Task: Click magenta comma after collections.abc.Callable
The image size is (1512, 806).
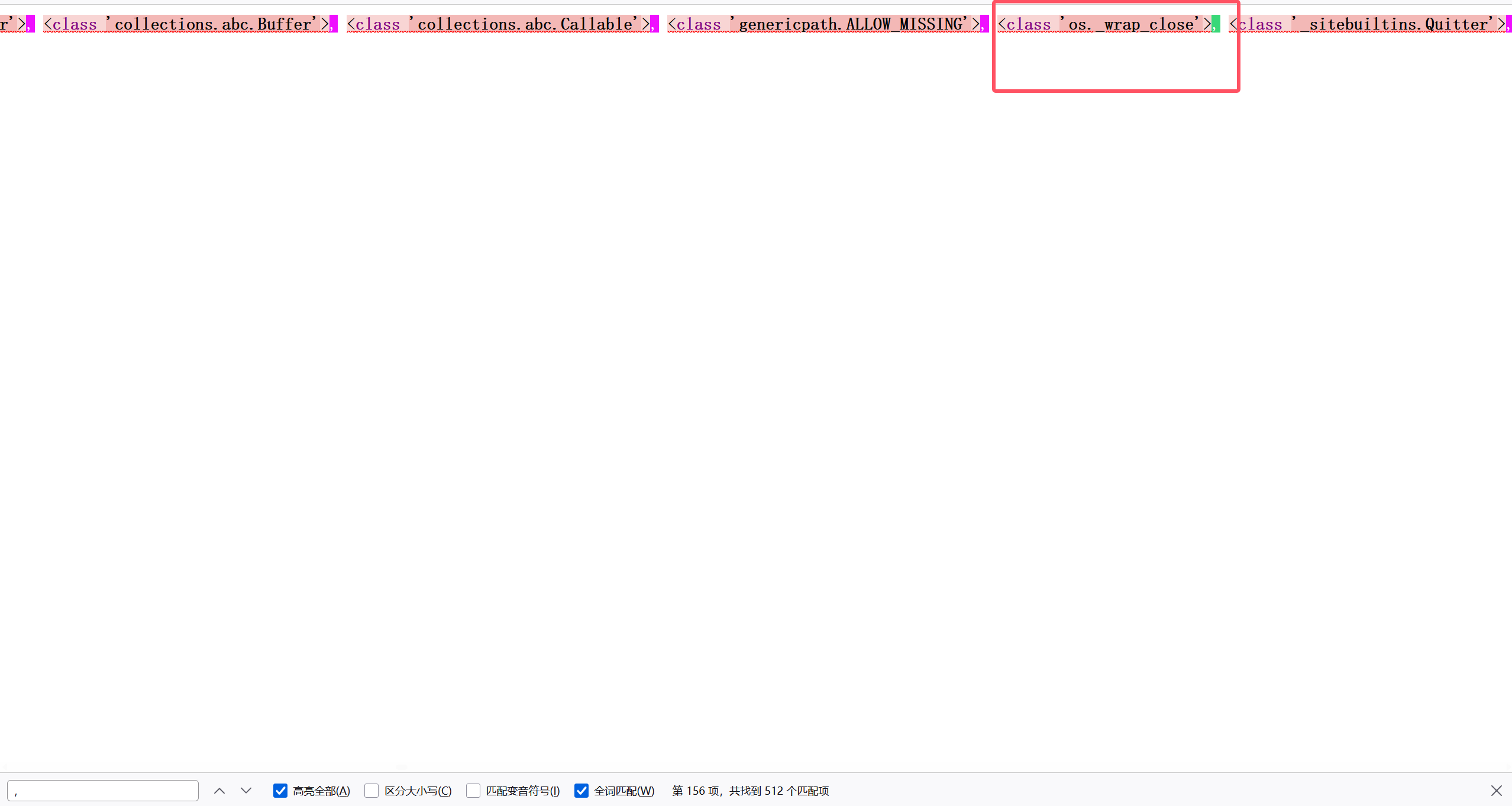Action: point(654,24)
